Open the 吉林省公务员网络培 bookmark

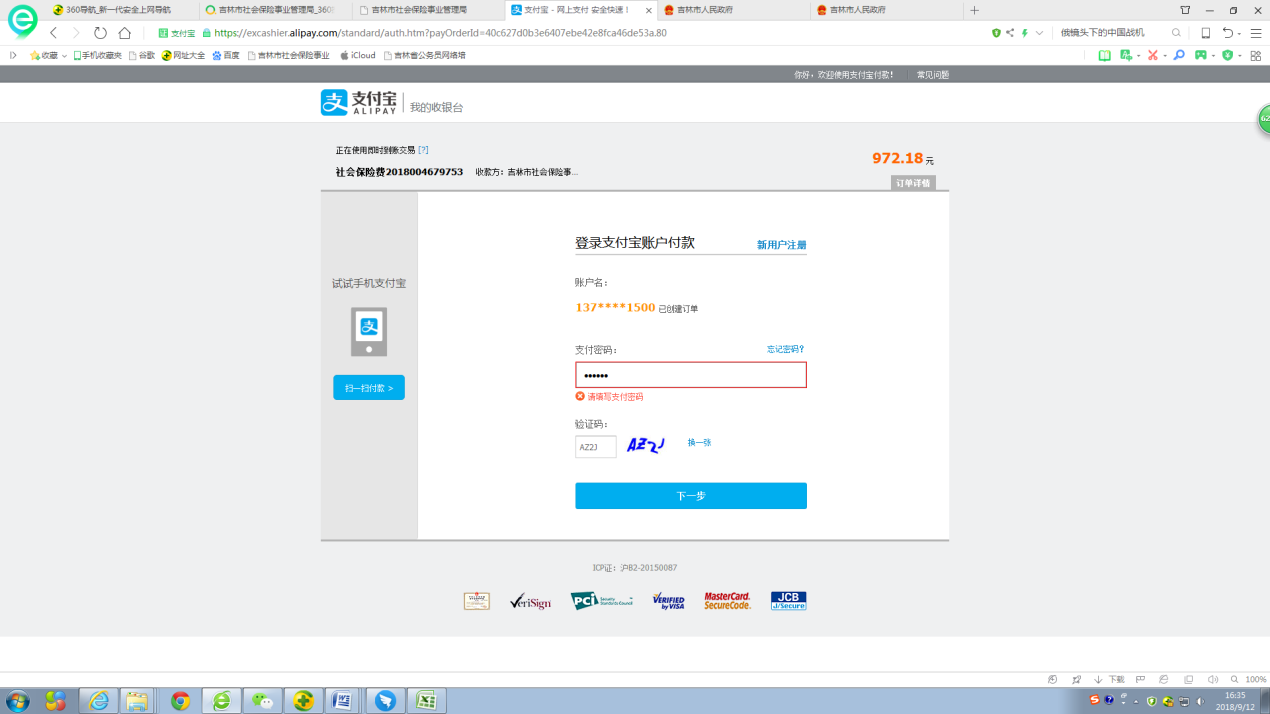(x=425, y=55)
